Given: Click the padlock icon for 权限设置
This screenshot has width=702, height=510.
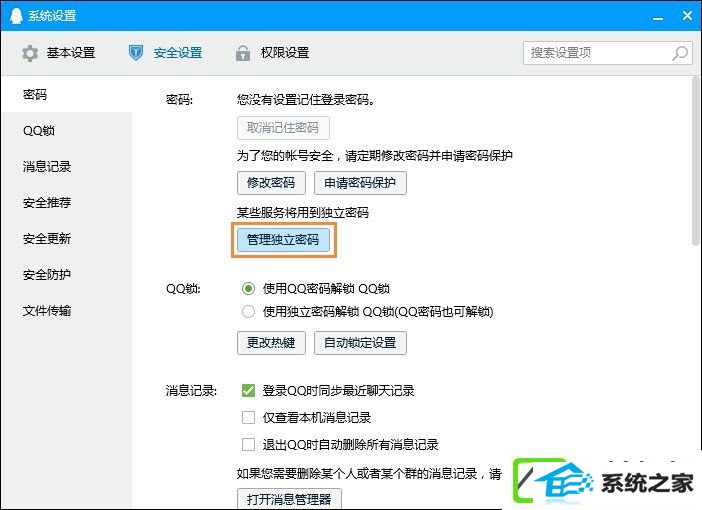Looking at the screenshot, I should coord(243,53).
